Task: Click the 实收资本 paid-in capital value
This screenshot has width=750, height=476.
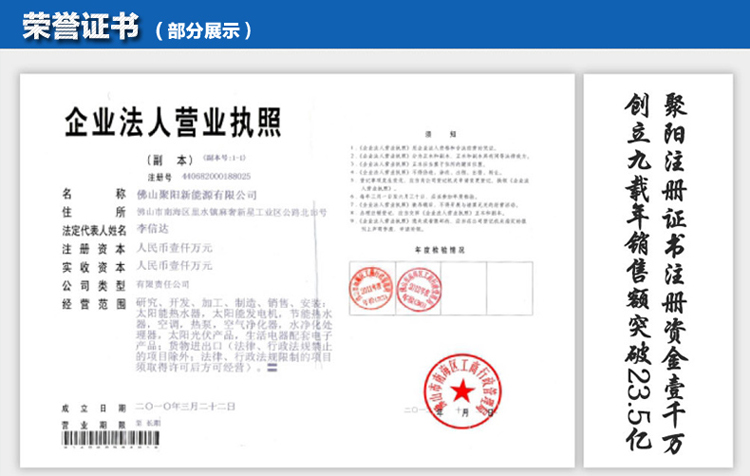Action: pos(175,266)
